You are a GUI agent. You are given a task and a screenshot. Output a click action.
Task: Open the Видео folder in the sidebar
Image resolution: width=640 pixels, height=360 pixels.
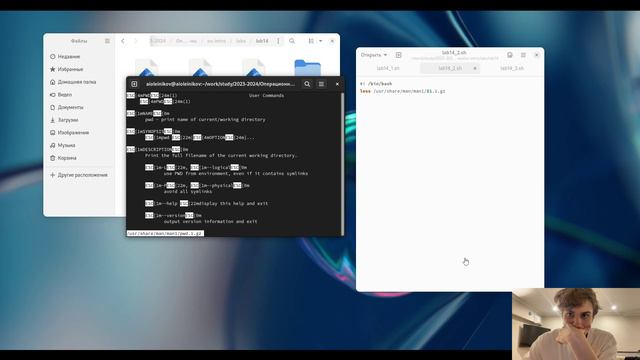pyautogui.click(x=64, y=95)
